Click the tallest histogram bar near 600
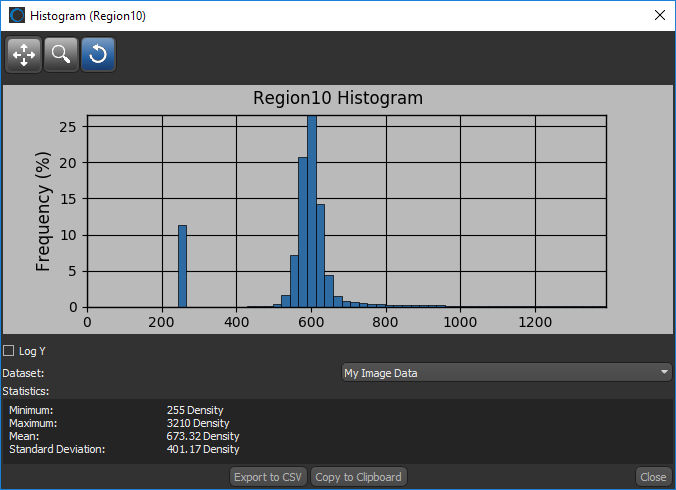Viewport: 676px width, 490px height. click(x=311, y=210)
